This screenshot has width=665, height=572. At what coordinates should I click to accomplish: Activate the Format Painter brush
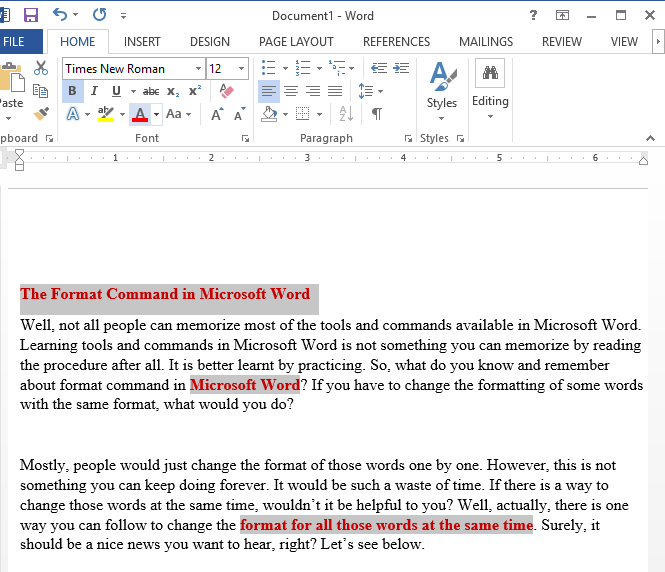(41, 113)
